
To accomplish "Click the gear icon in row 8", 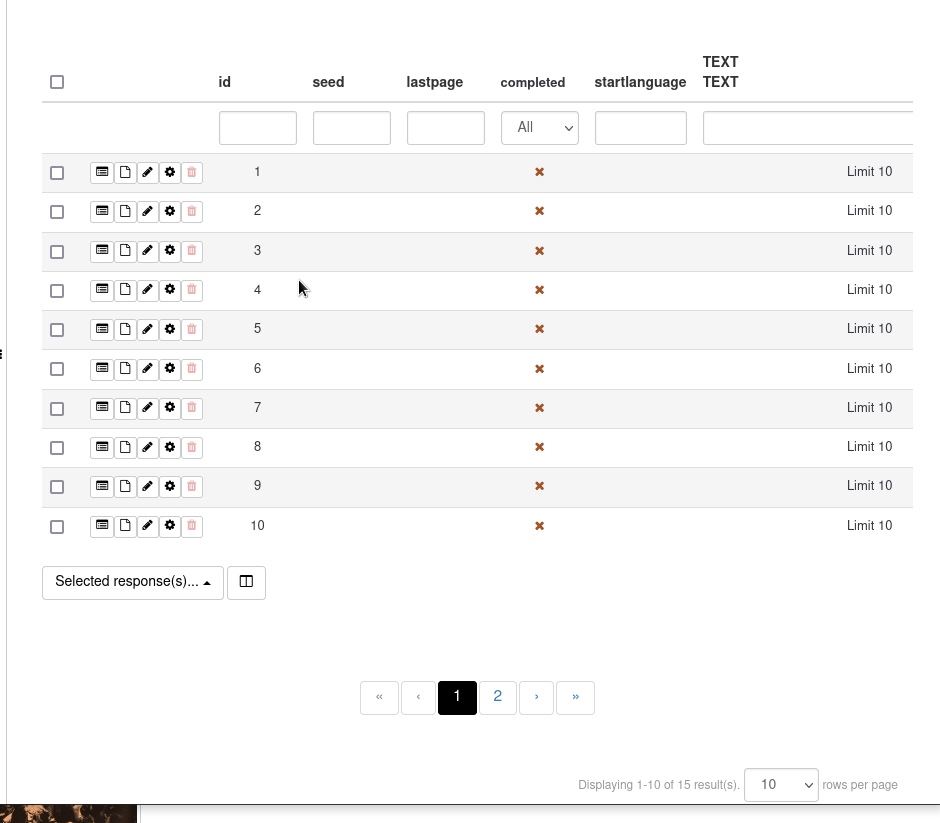I will coord(170,447).
